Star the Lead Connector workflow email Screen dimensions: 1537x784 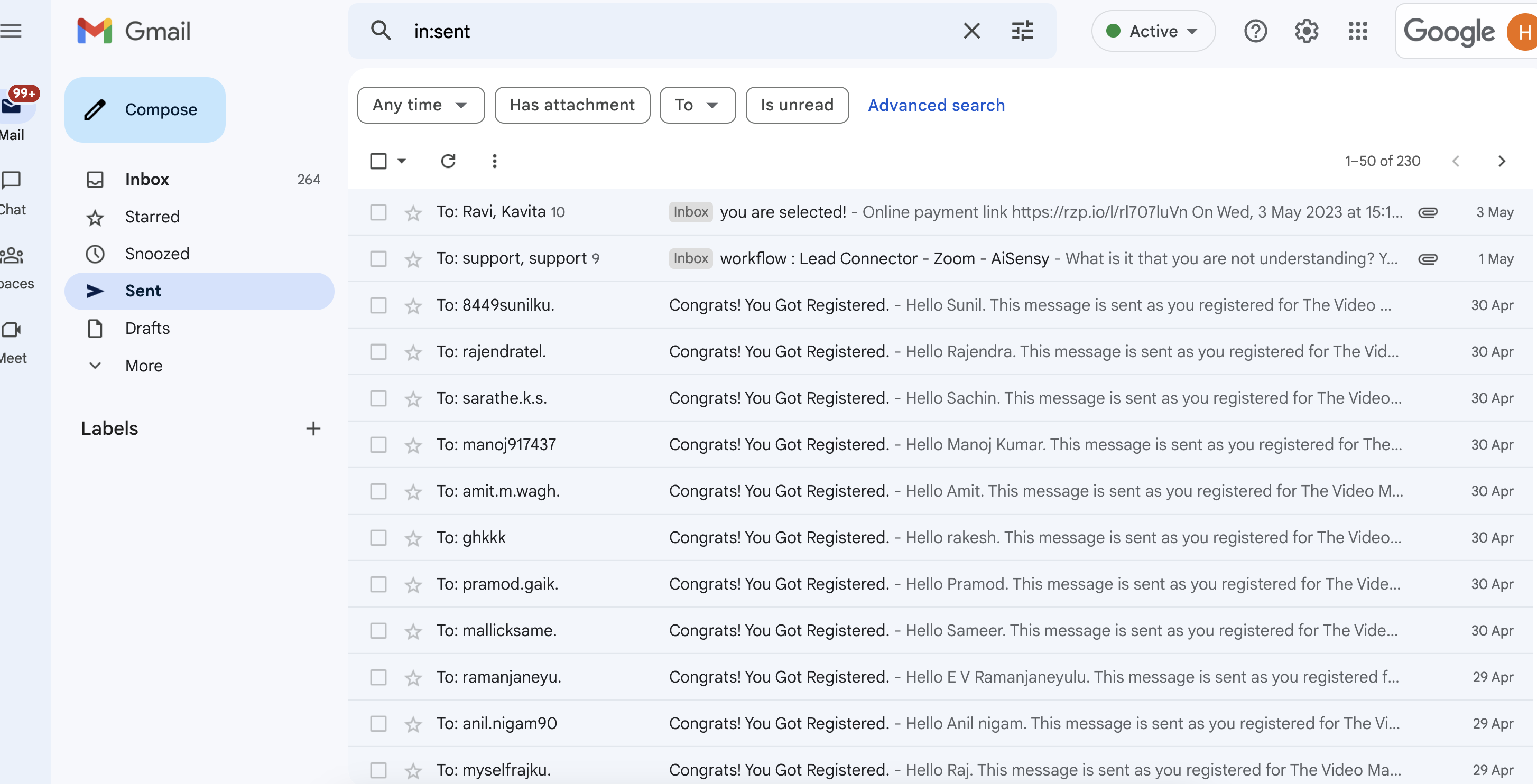(413, 259)
